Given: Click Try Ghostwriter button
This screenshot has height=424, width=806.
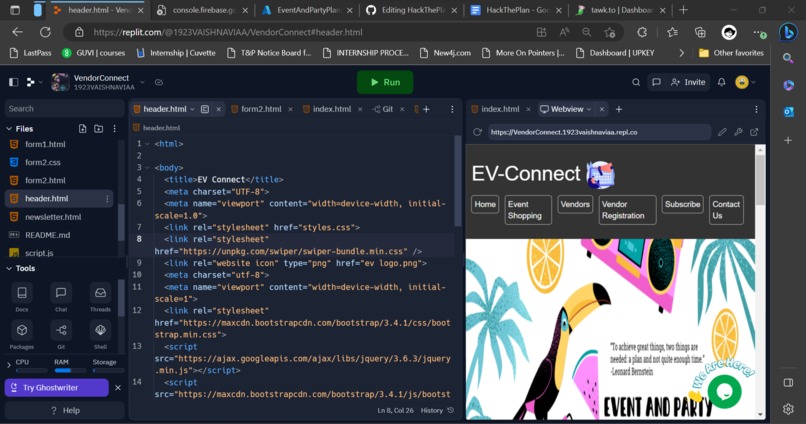Looking at the screenshot, I should pyautogui.click(x=57, y=388).
